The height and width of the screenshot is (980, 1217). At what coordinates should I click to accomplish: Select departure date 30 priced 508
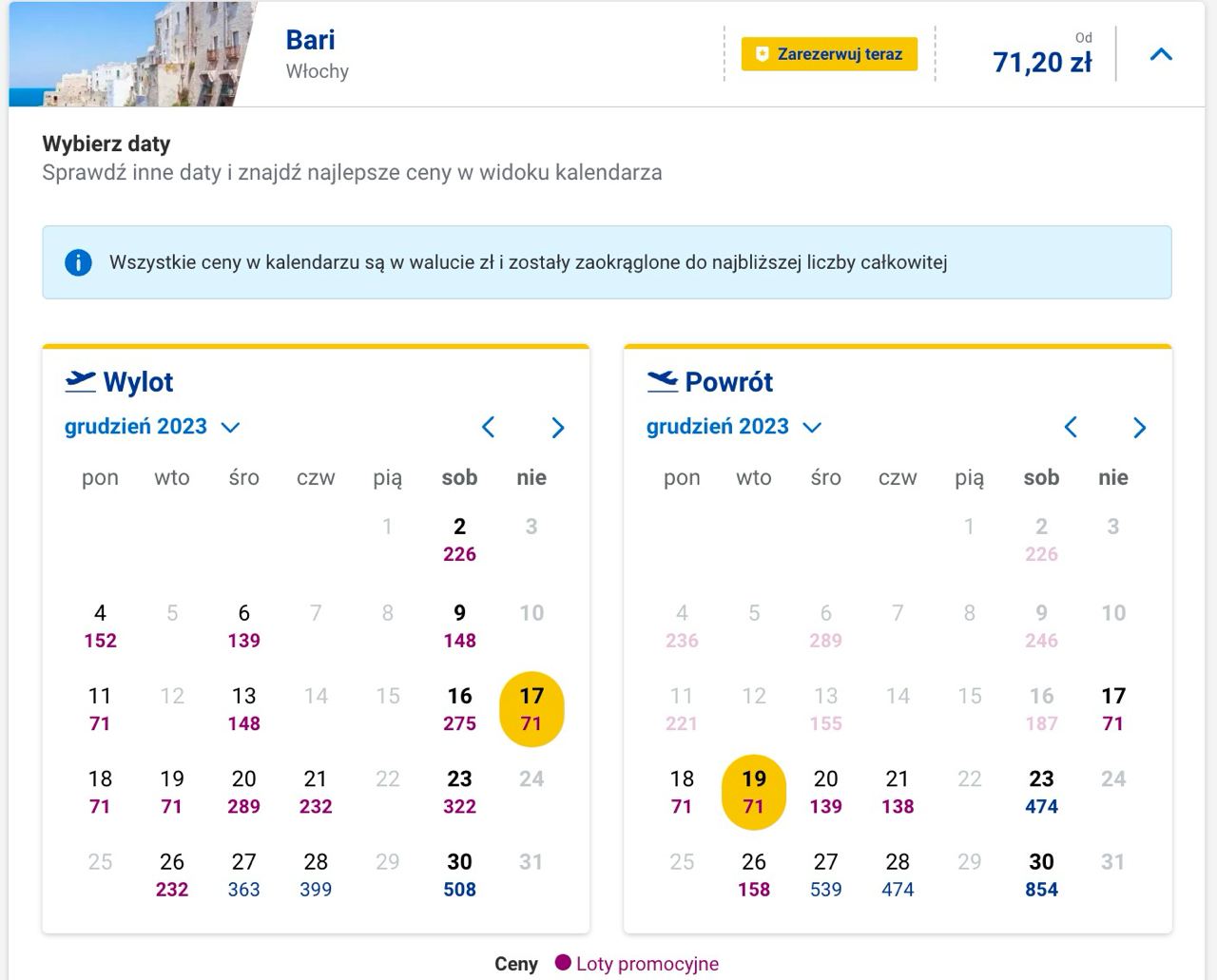click(459, 874)
